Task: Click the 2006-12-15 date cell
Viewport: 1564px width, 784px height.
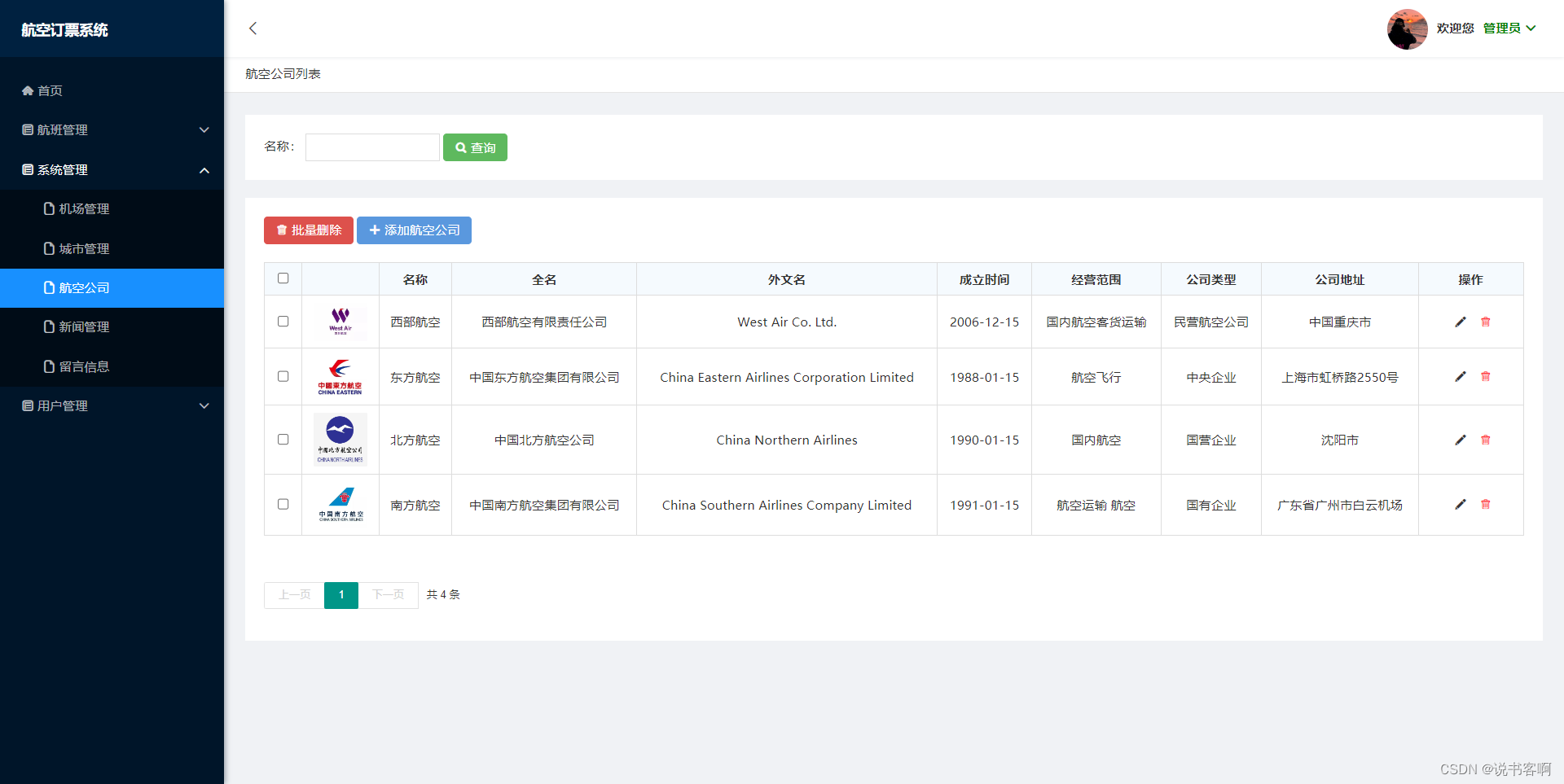Action: tap(984, 322)
